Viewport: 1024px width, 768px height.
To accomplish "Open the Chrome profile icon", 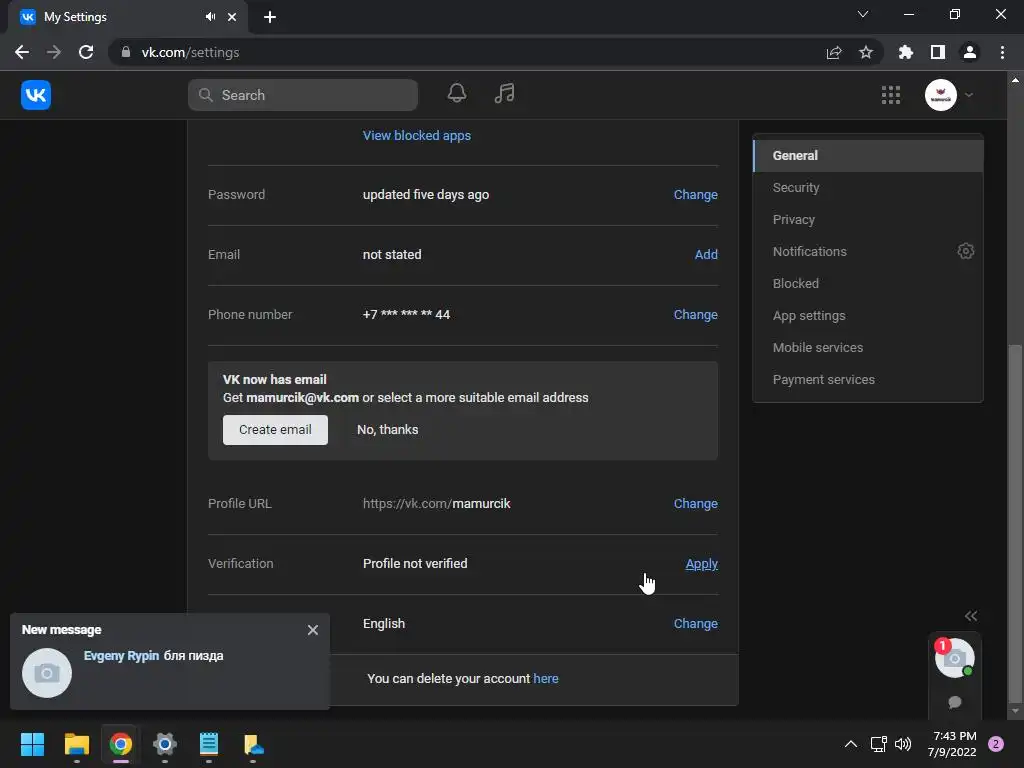I will [x=970, y=52].
